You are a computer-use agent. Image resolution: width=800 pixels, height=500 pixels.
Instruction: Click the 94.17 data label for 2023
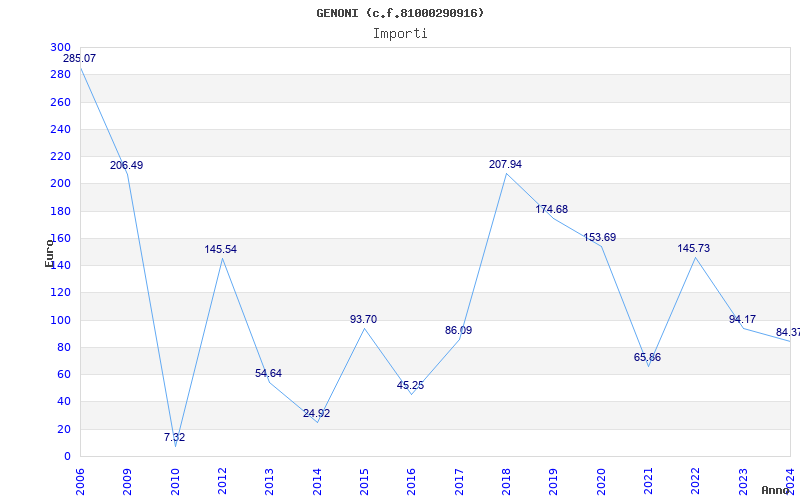point(742,320)
